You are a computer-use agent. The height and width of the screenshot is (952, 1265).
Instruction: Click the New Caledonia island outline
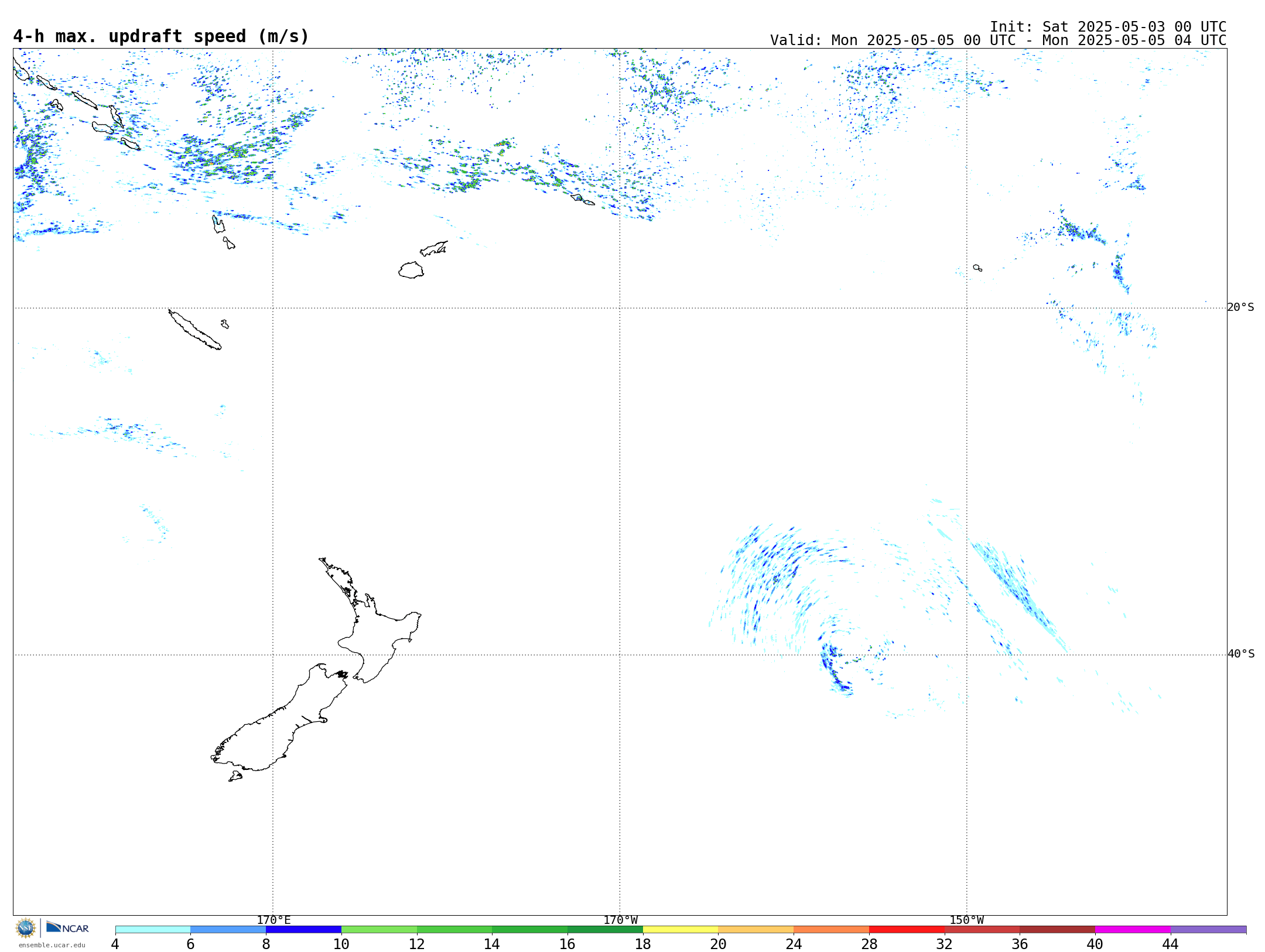tap(195, 330)
